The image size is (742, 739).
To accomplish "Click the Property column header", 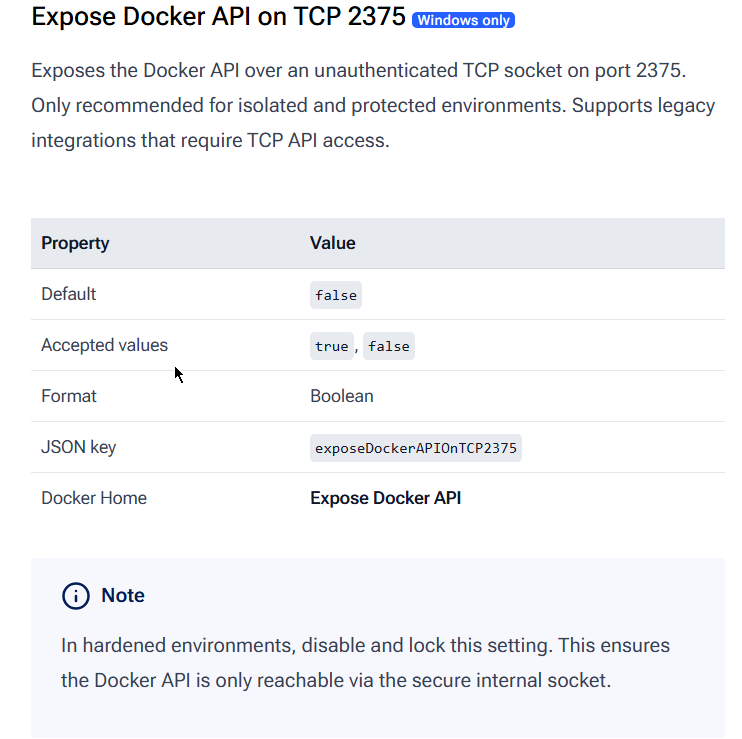I will tap(75, 243).
